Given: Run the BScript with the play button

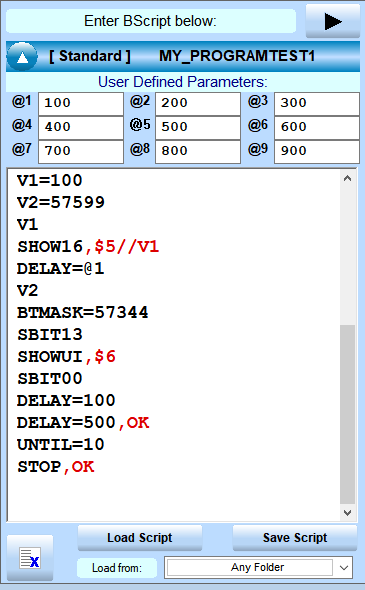Looking at the screenshot, I should coord(333,21).
